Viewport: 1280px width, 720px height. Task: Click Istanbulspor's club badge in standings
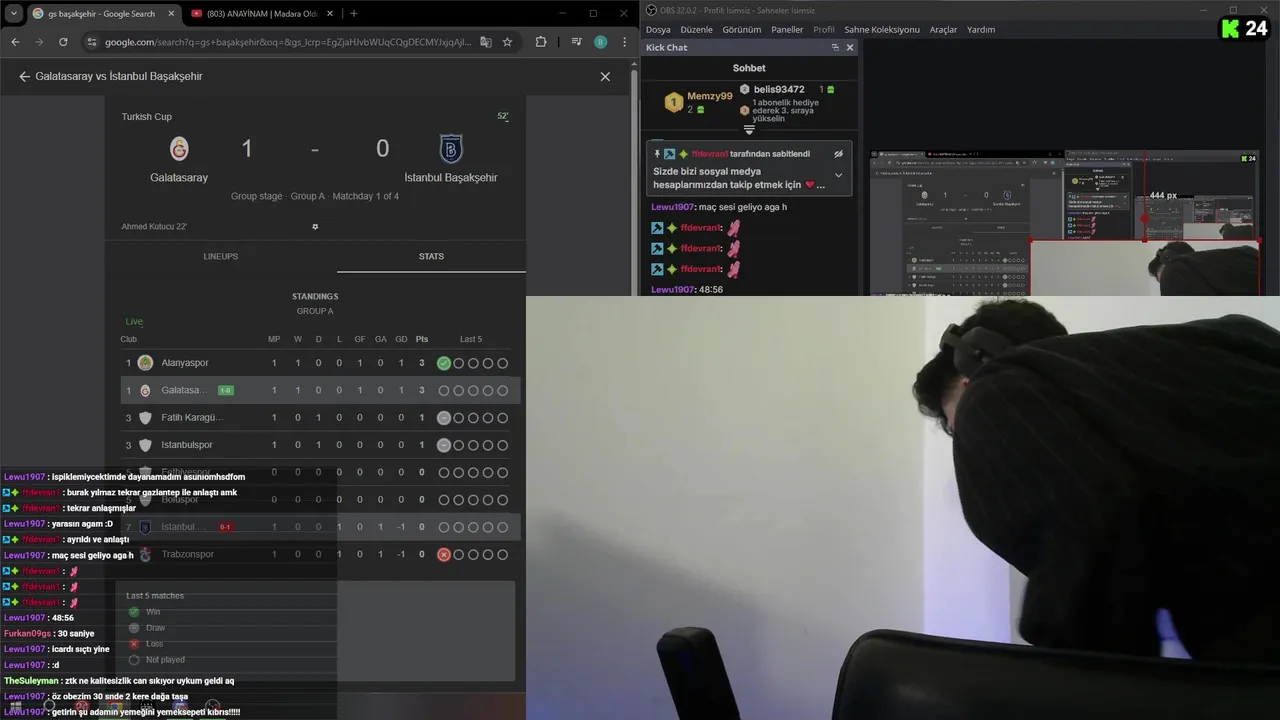[145, 445]
